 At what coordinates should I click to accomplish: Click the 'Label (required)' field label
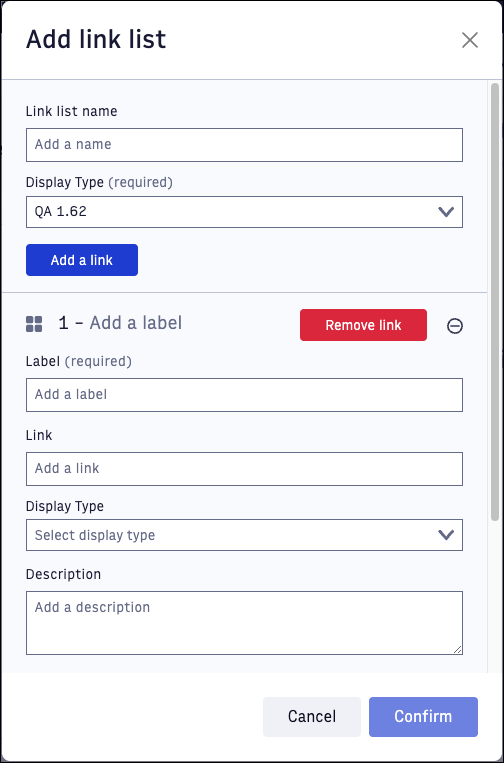79,362
